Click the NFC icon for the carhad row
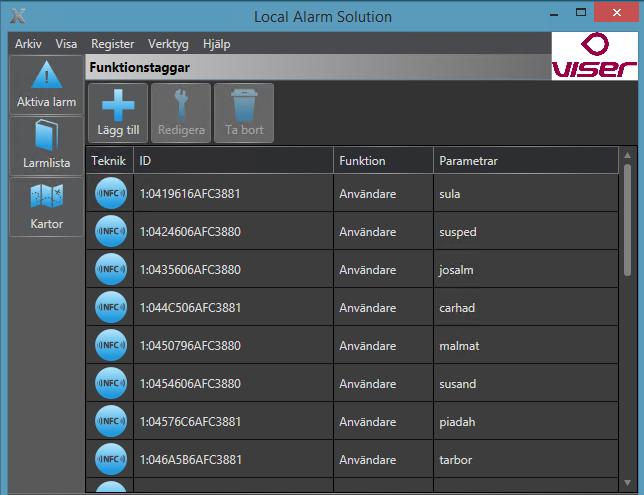644x495 pixels. click(110, 307)
